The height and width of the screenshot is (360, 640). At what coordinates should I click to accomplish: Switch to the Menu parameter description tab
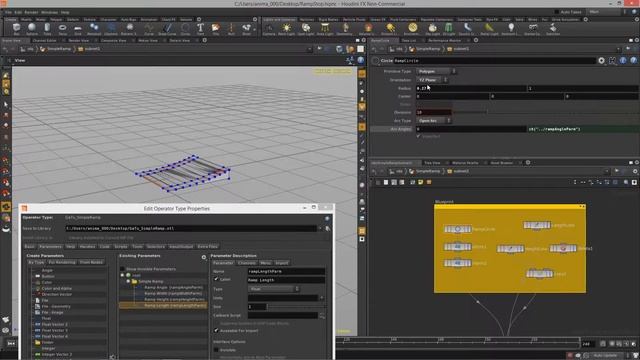pos(265,263)
